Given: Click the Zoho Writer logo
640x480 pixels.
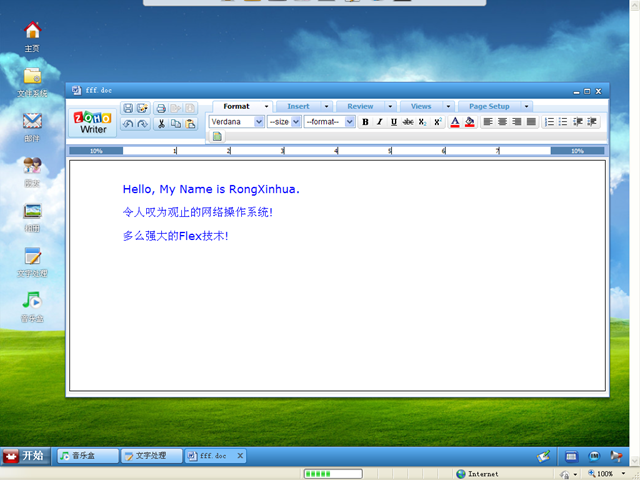Looking at the screenshot, I should 93,122.
